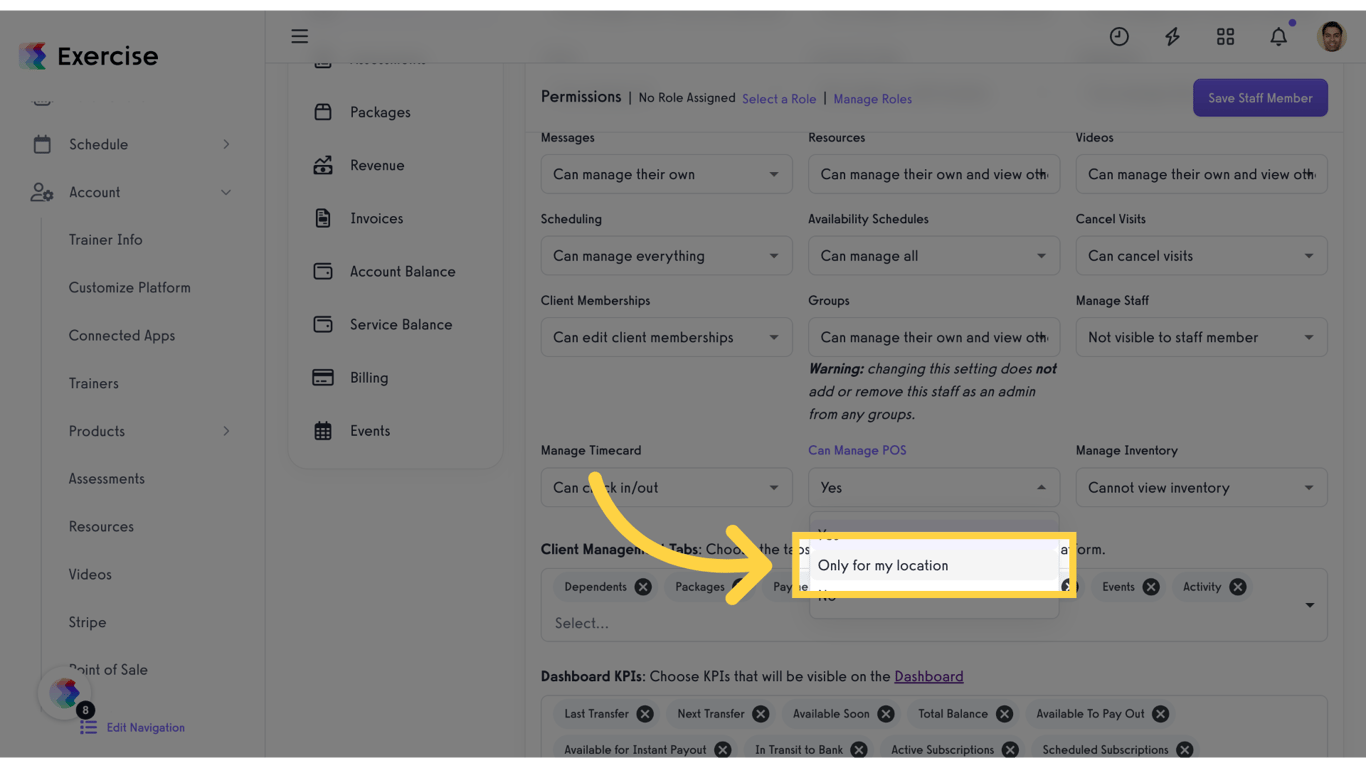The height and width of the screenshot is (768, 1366).
Task: Collapse the Account sidebar section
Action: click(x=226, y=192)
